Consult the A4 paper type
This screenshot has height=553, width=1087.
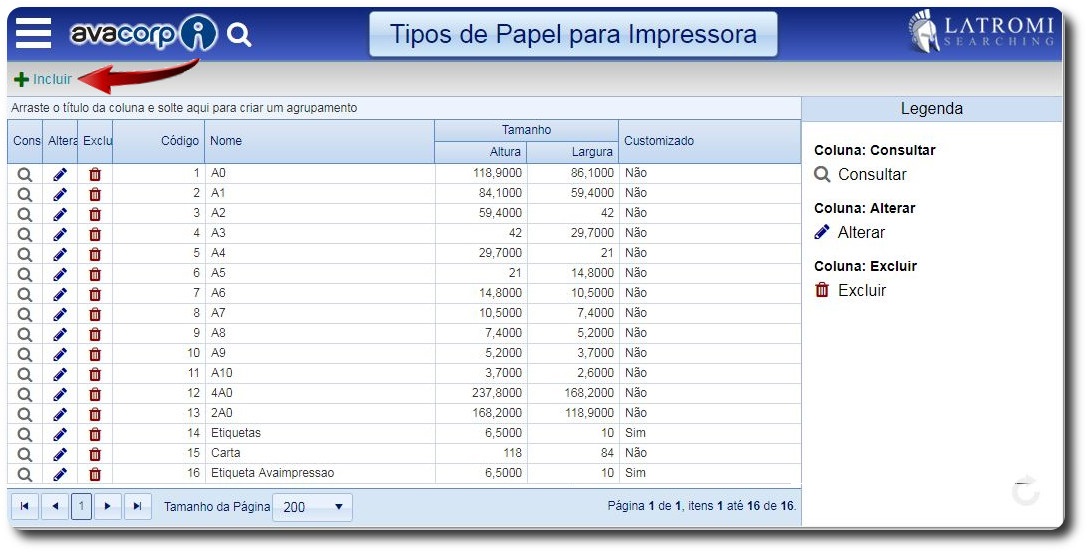tap(25, 254)
